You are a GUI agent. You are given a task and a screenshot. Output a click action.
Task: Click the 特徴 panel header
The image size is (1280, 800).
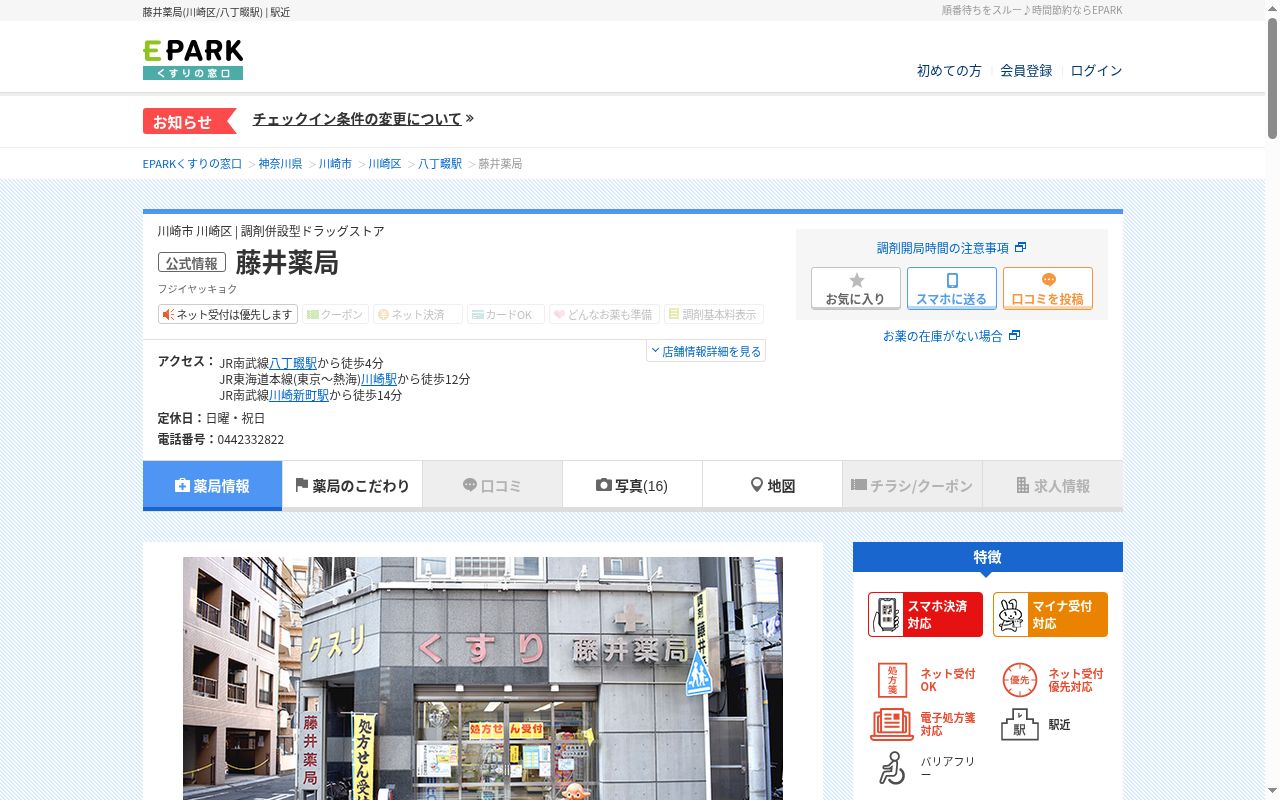(x=988, y=557)
